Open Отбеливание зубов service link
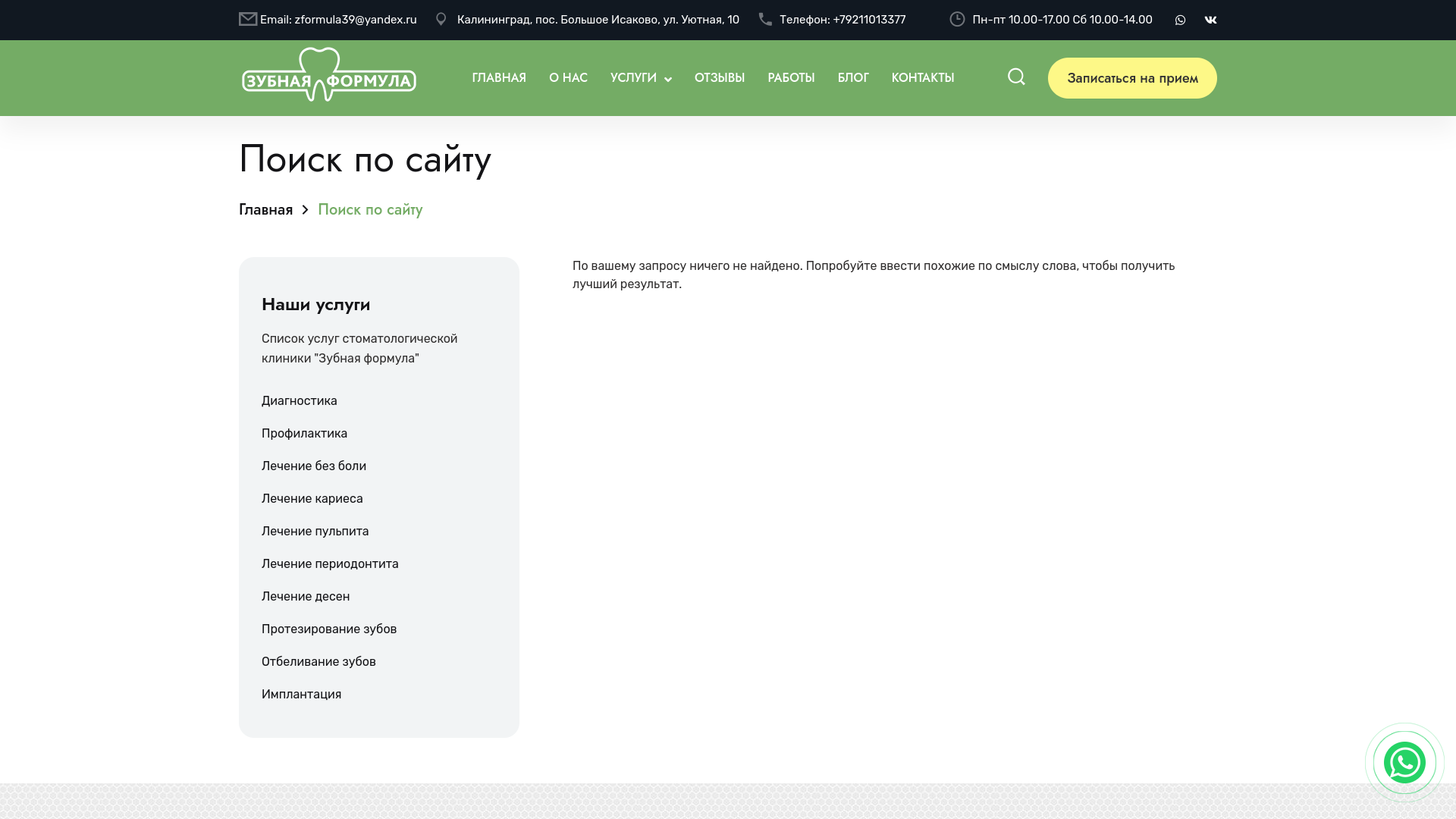The width and height of the screenshot is (1456, 819). [318, 662]
